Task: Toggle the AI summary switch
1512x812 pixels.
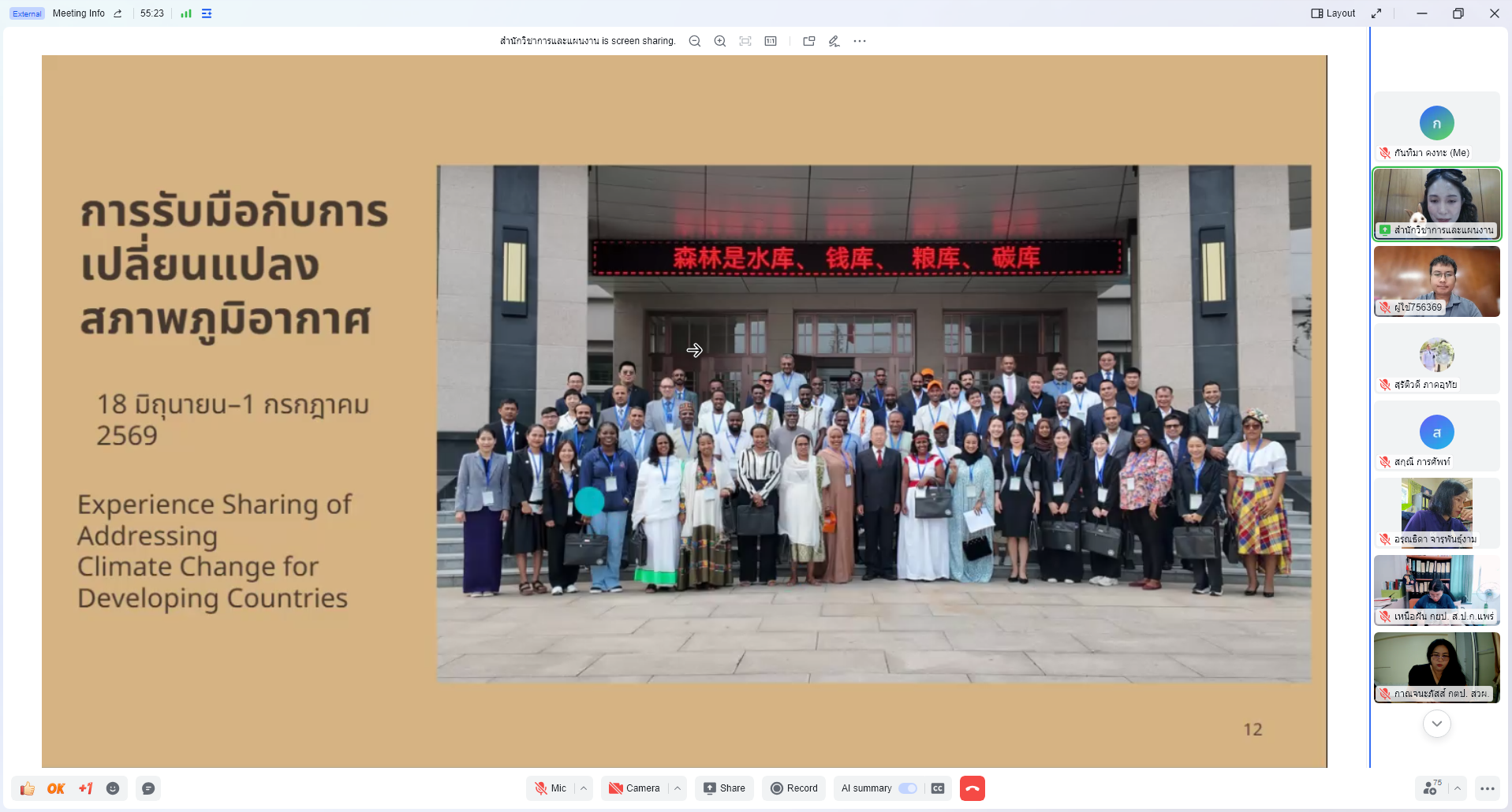Action: click(908, 788)
